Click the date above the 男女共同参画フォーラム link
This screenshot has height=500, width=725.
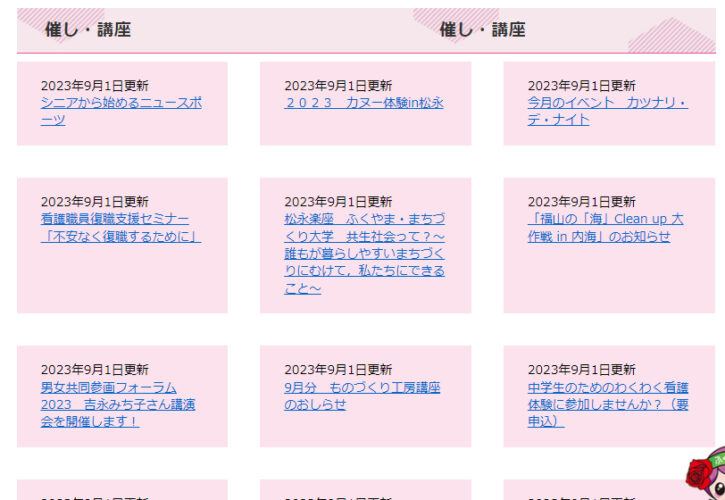point(94,370)
